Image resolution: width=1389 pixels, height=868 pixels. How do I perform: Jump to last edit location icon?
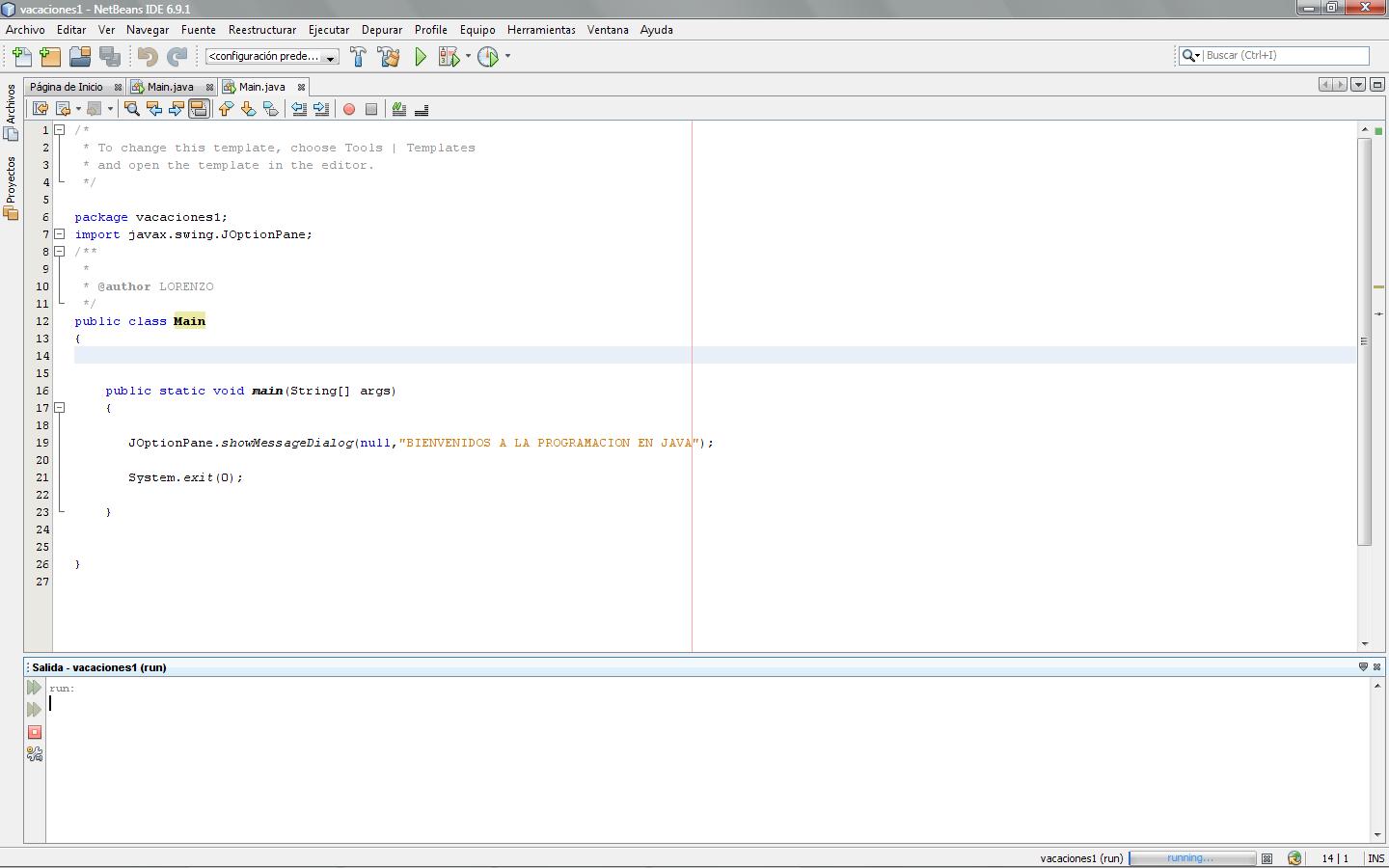tap(41, 109)
